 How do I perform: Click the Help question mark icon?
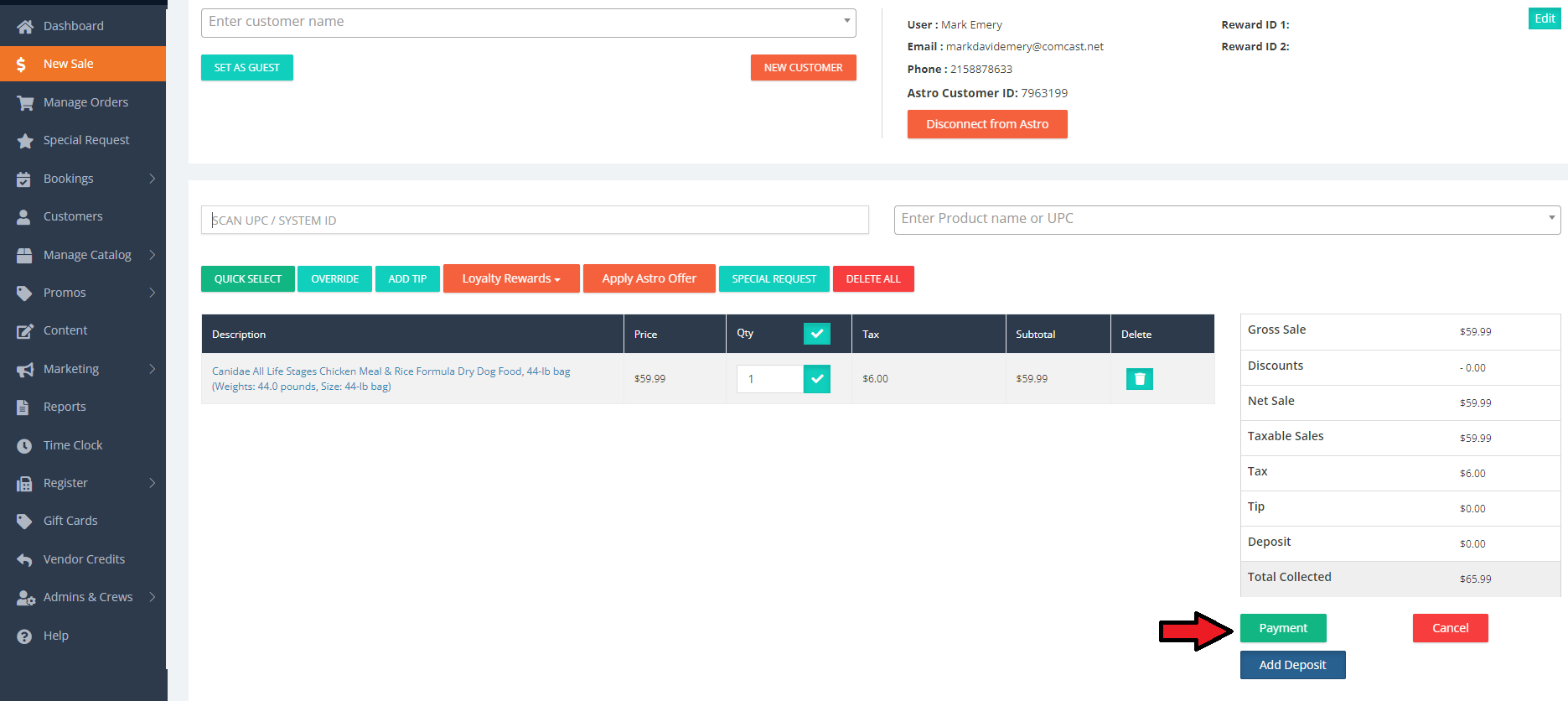(x=25, y=636)
